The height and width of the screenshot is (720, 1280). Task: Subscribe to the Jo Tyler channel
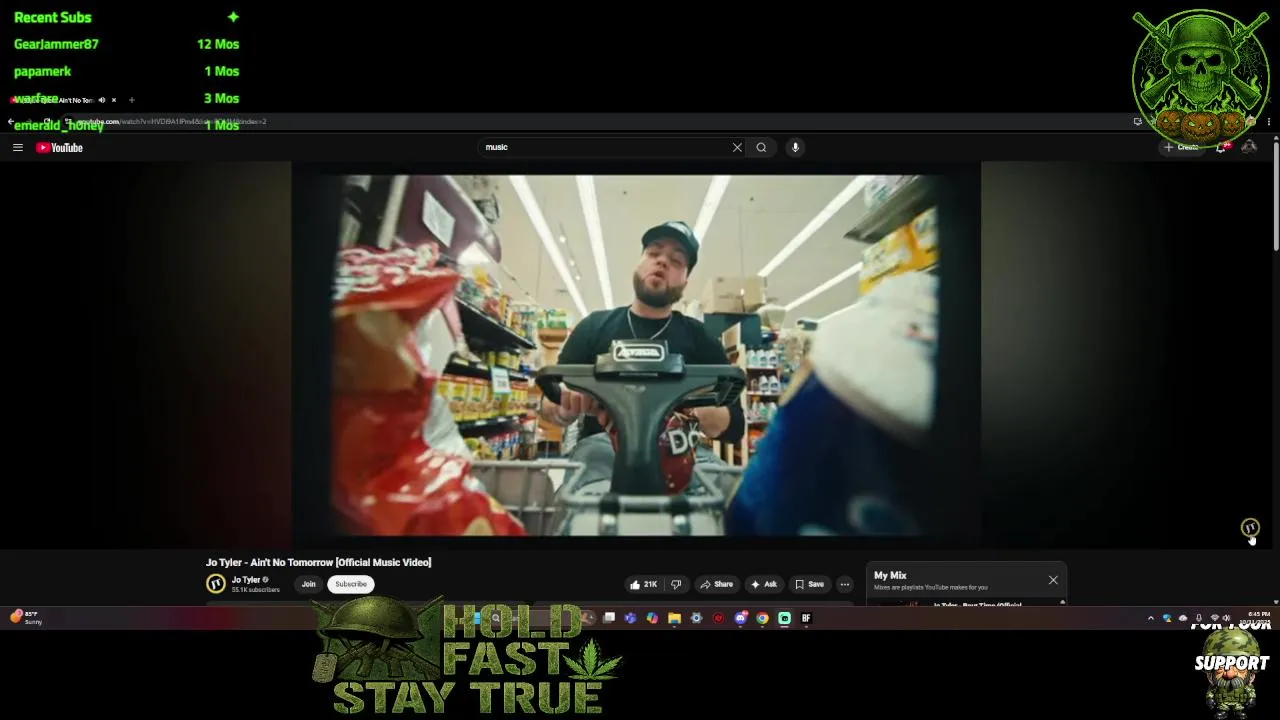pyautogui.click(x=351, y=584)
